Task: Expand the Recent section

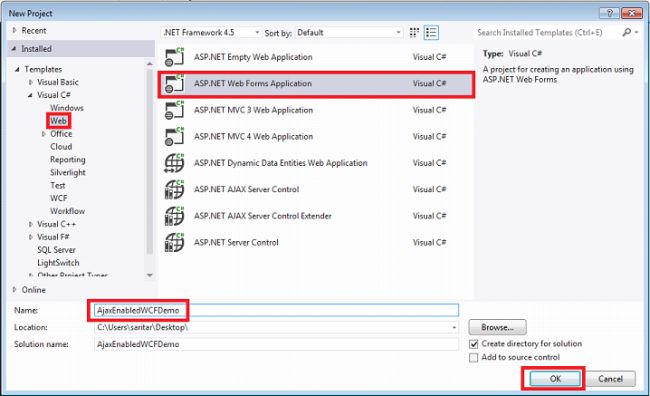Action: tap(15, 30)
